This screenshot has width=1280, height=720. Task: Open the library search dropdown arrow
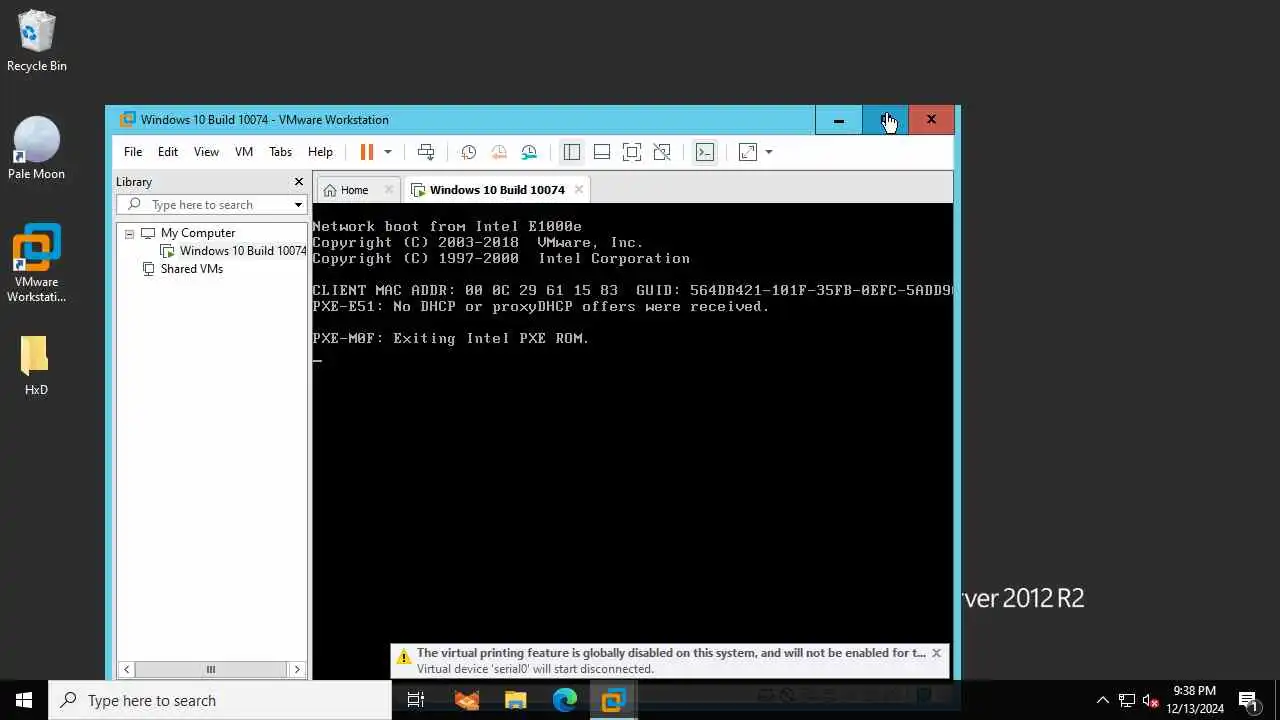click(298, 205)
